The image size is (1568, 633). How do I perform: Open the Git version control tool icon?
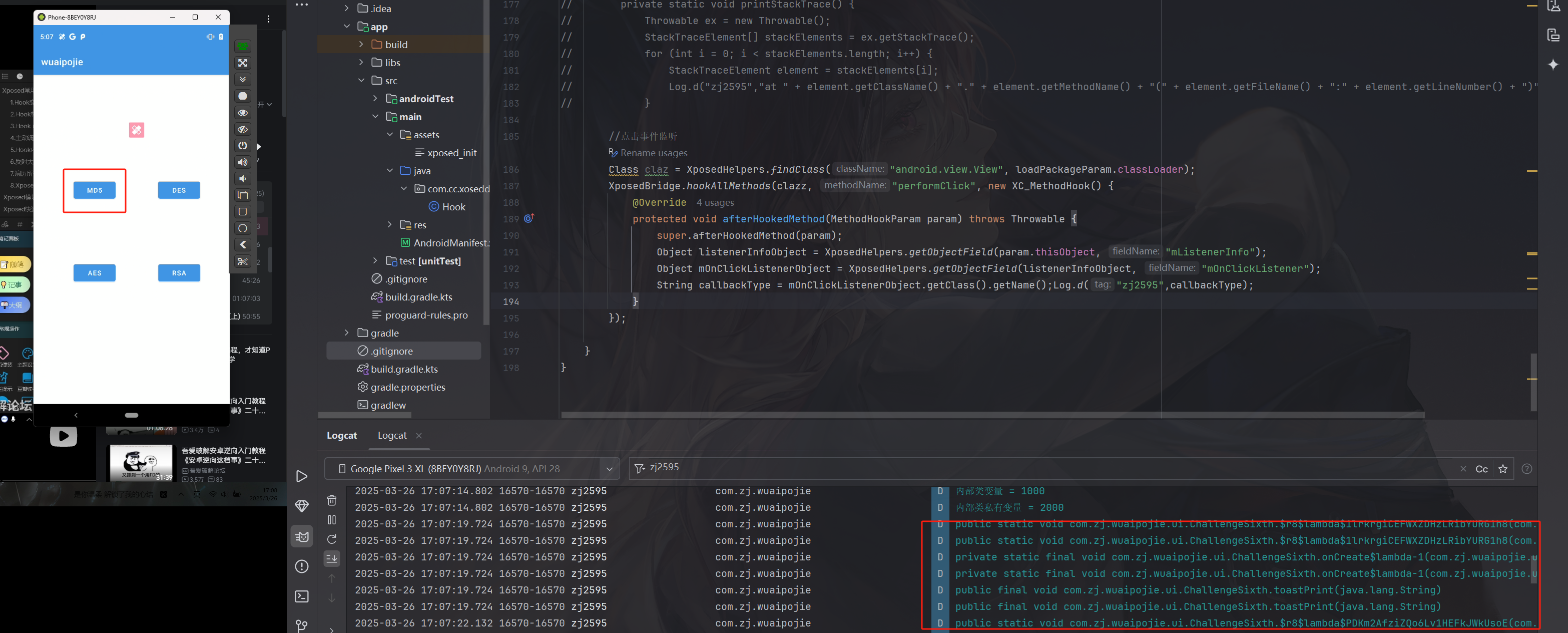[x=302, y=625]
